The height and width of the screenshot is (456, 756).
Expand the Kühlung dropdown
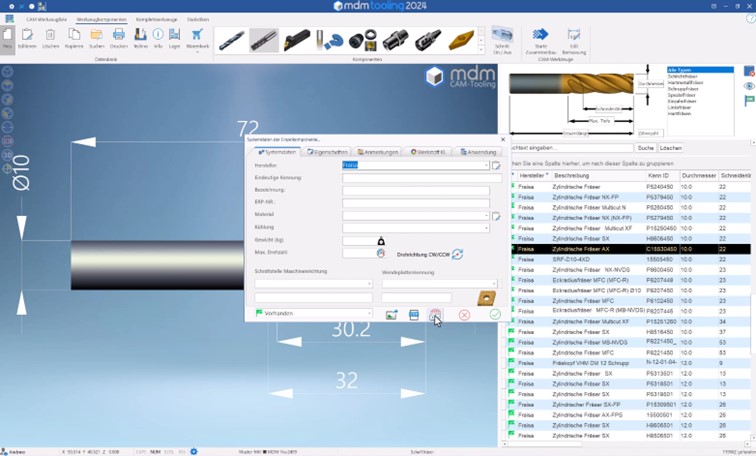[x=486, y=228]
